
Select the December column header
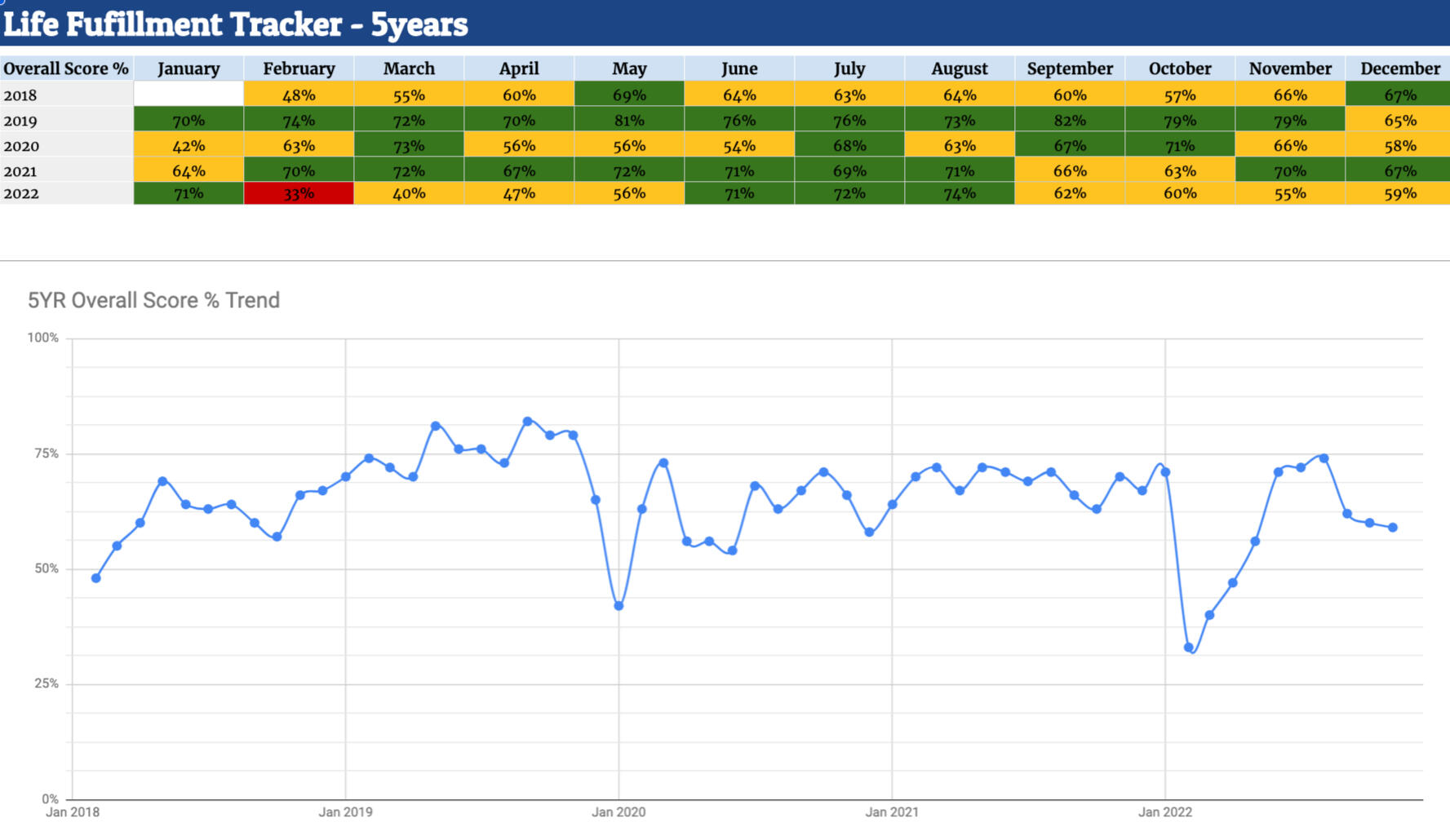click(x=1399, y=69)
